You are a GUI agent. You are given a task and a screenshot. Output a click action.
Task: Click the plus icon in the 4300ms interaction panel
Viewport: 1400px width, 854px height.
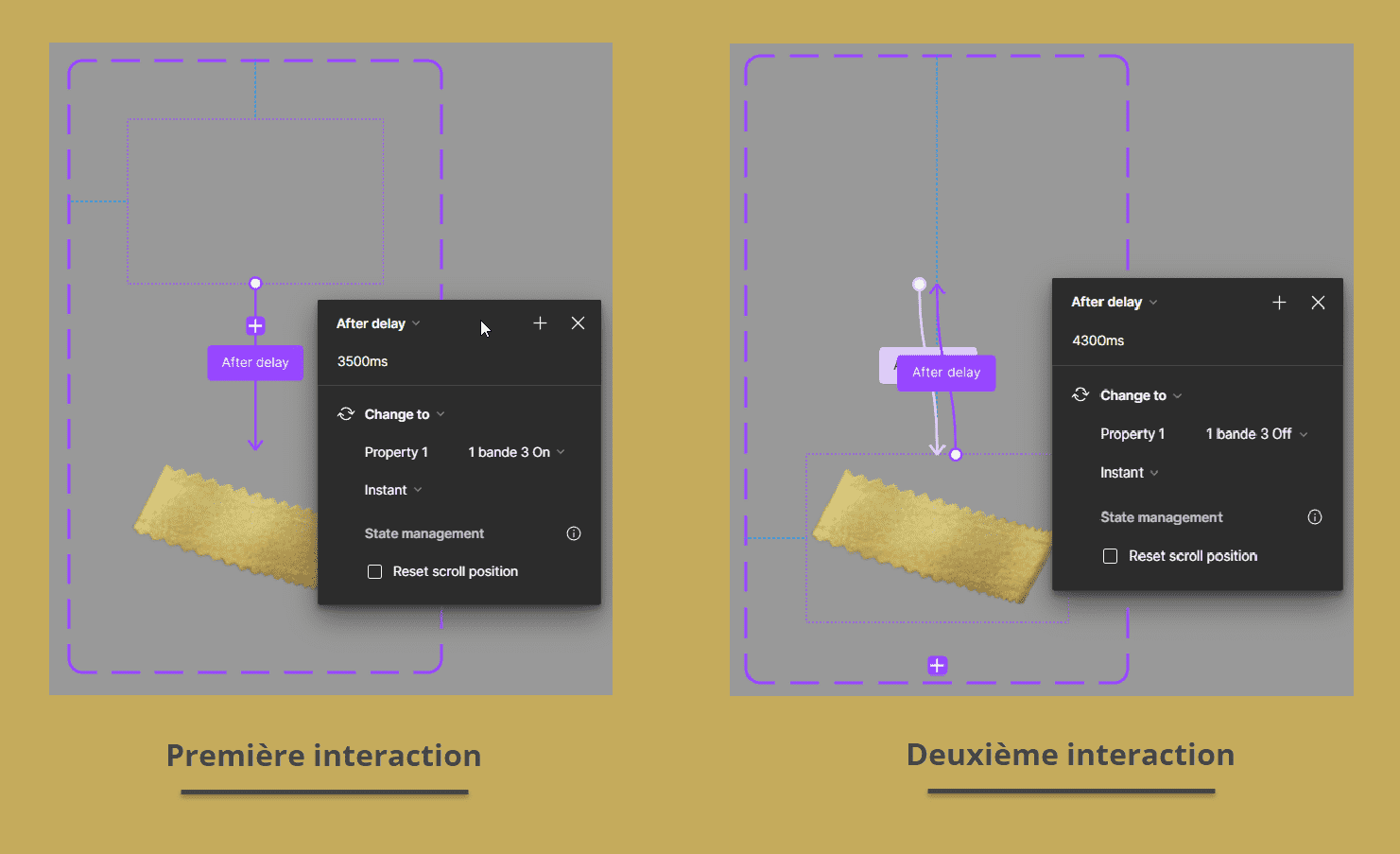click(x=1279, y=303)
